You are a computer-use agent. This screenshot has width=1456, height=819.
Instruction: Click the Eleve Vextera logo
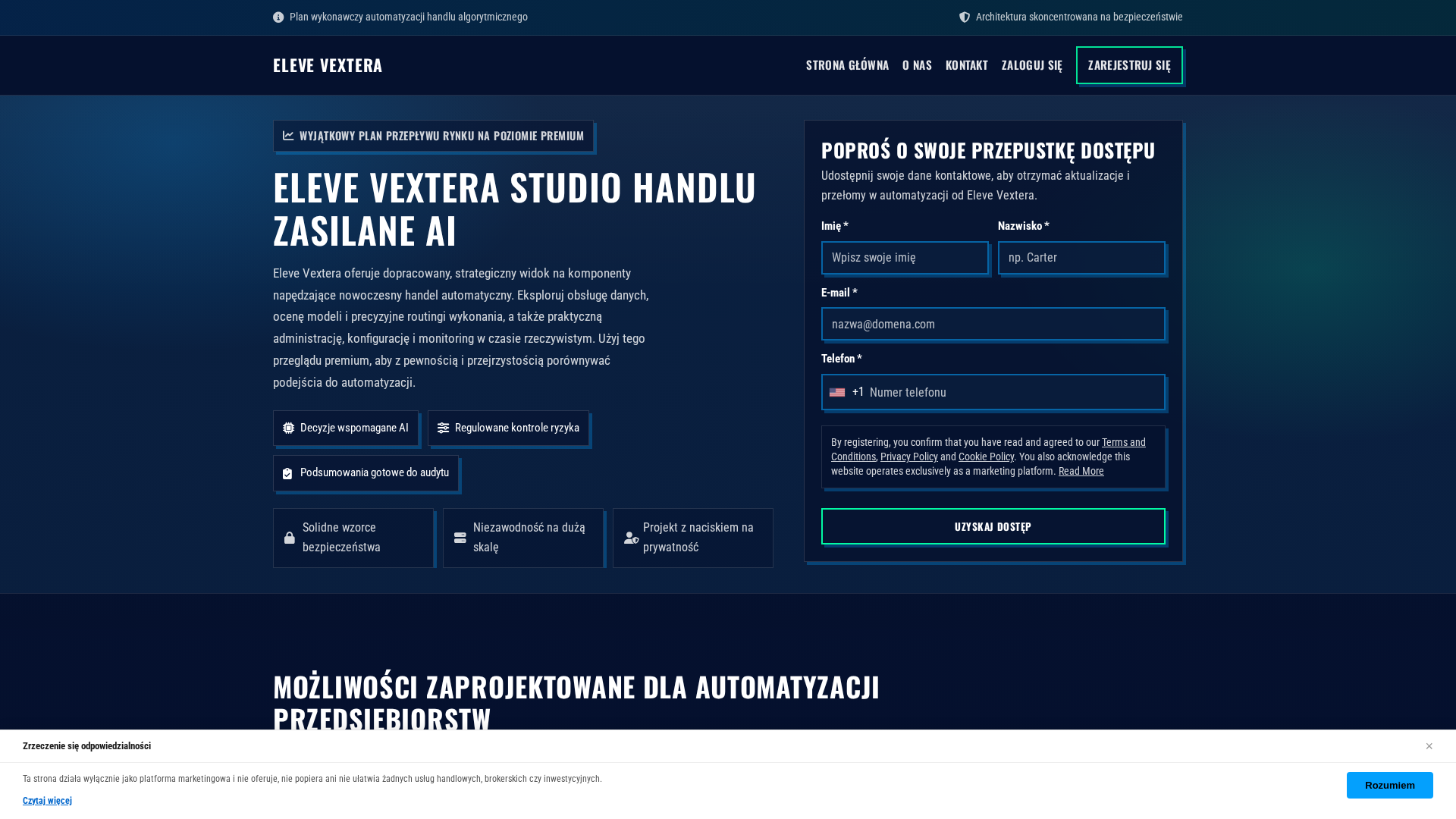[x=328, y=65]
